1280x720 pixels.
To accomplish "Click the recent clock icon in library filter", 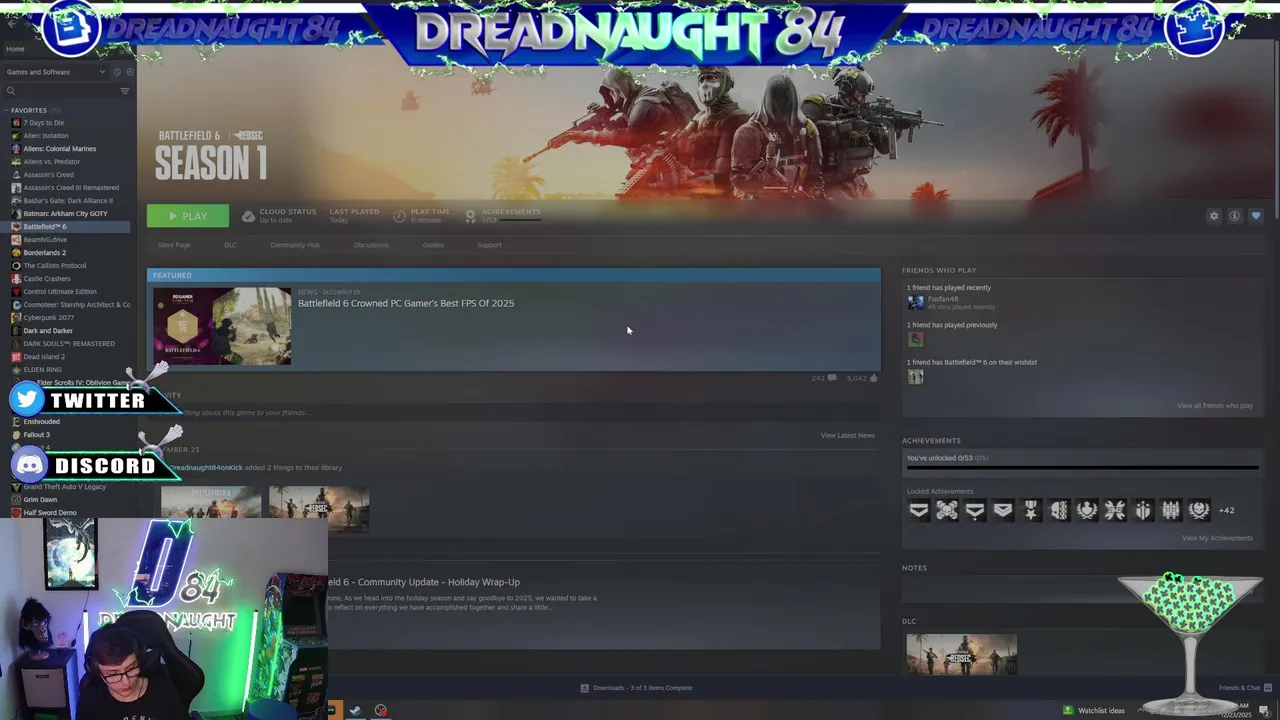I will click(116, 72).
